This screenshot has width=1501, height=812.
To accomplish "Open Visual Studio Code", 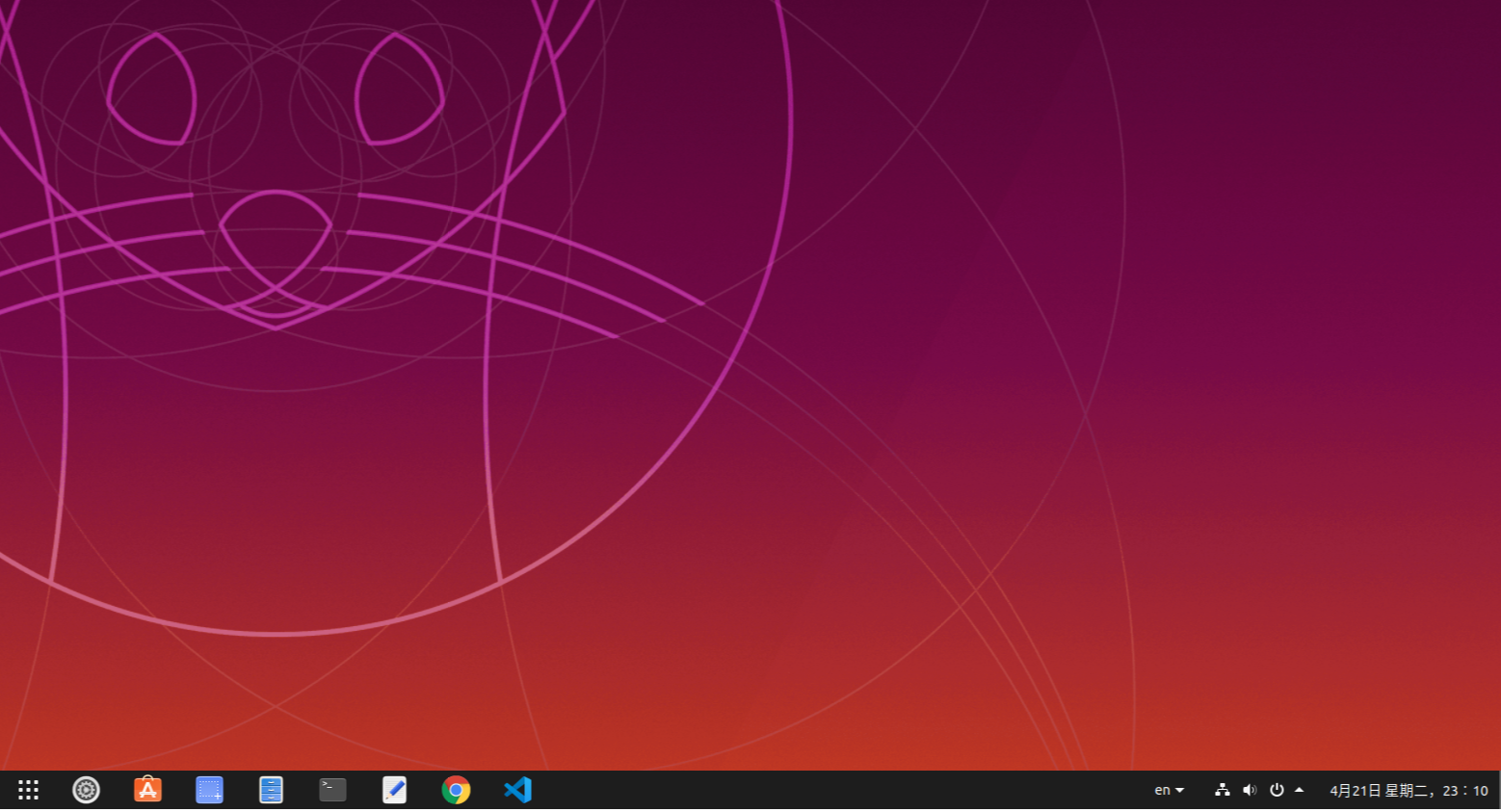I will tap(517, 790).
